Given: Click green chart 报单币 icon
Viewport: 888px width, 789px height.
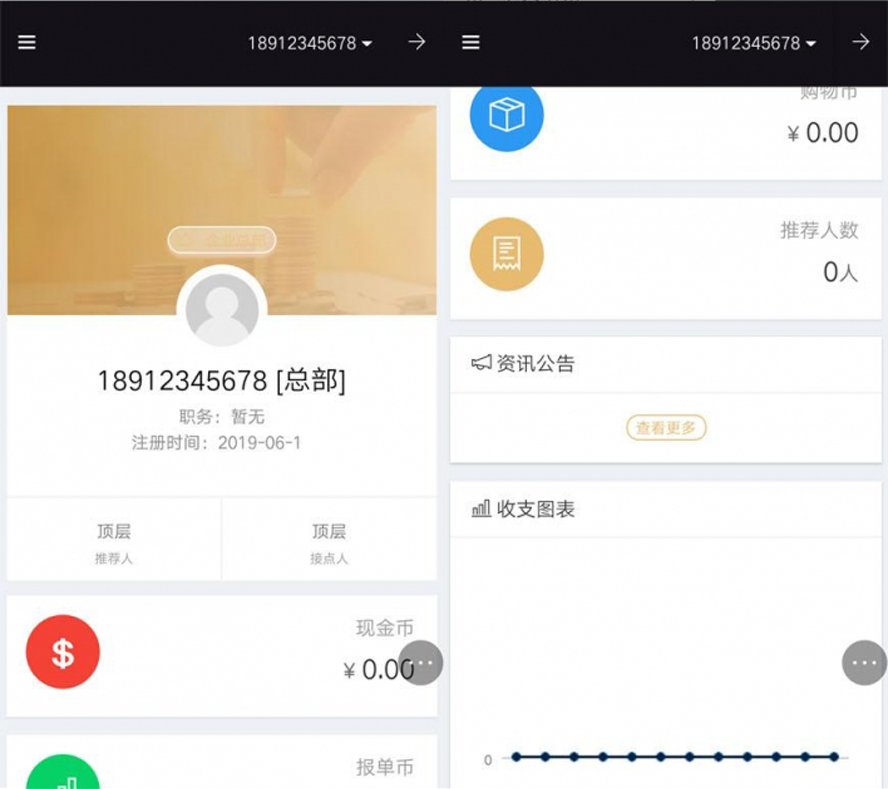Looking at the screenshot, I should 63,771.
